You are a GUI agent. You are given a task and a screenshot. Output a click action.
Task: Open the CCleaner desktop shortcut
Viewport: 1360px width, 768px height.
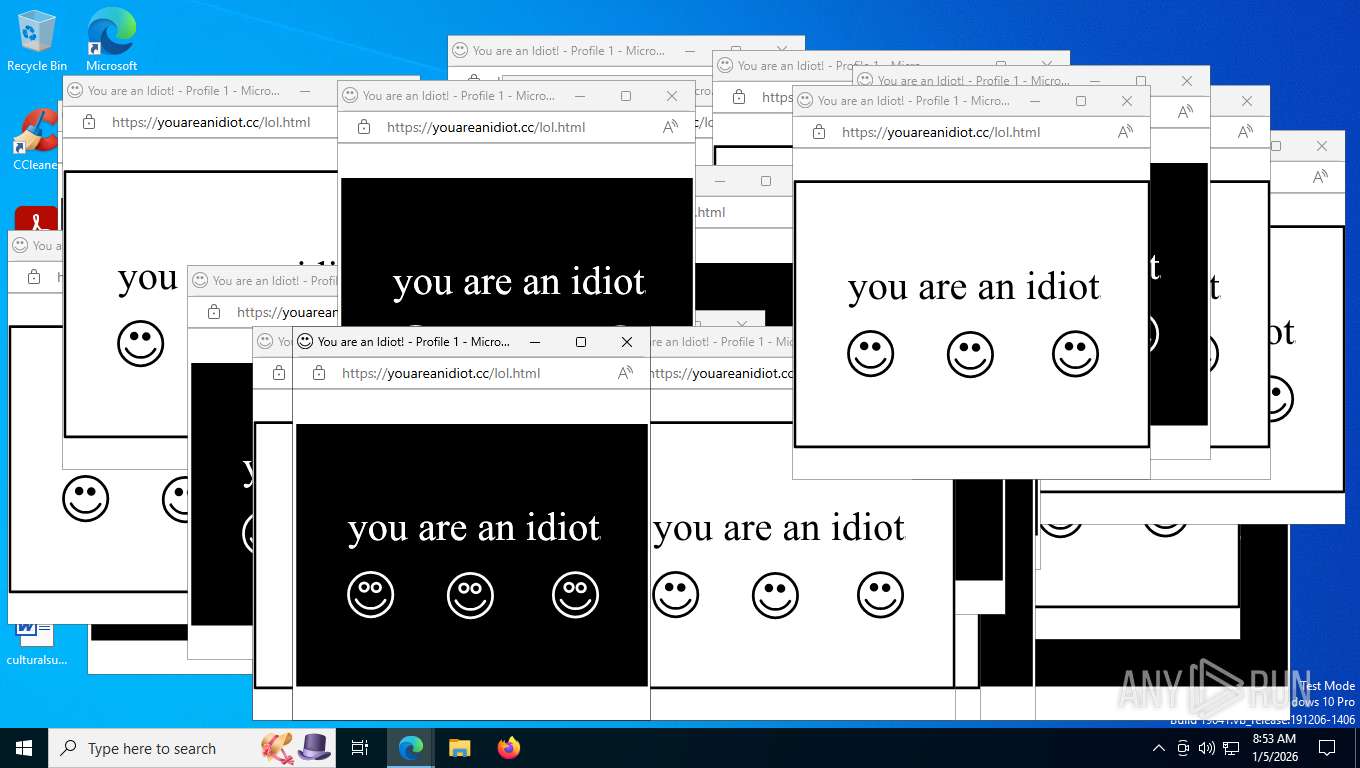[x=36, y=139]
